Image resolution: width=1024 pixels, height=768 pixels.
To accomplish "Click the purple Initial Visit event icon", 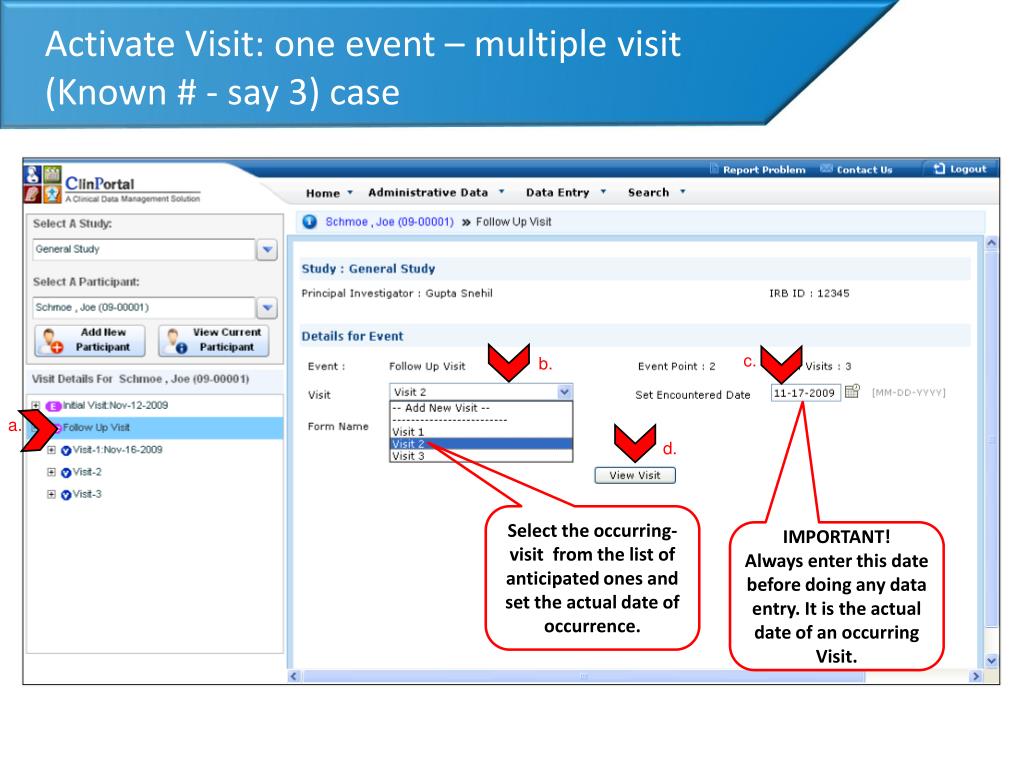I will point(53,406).
